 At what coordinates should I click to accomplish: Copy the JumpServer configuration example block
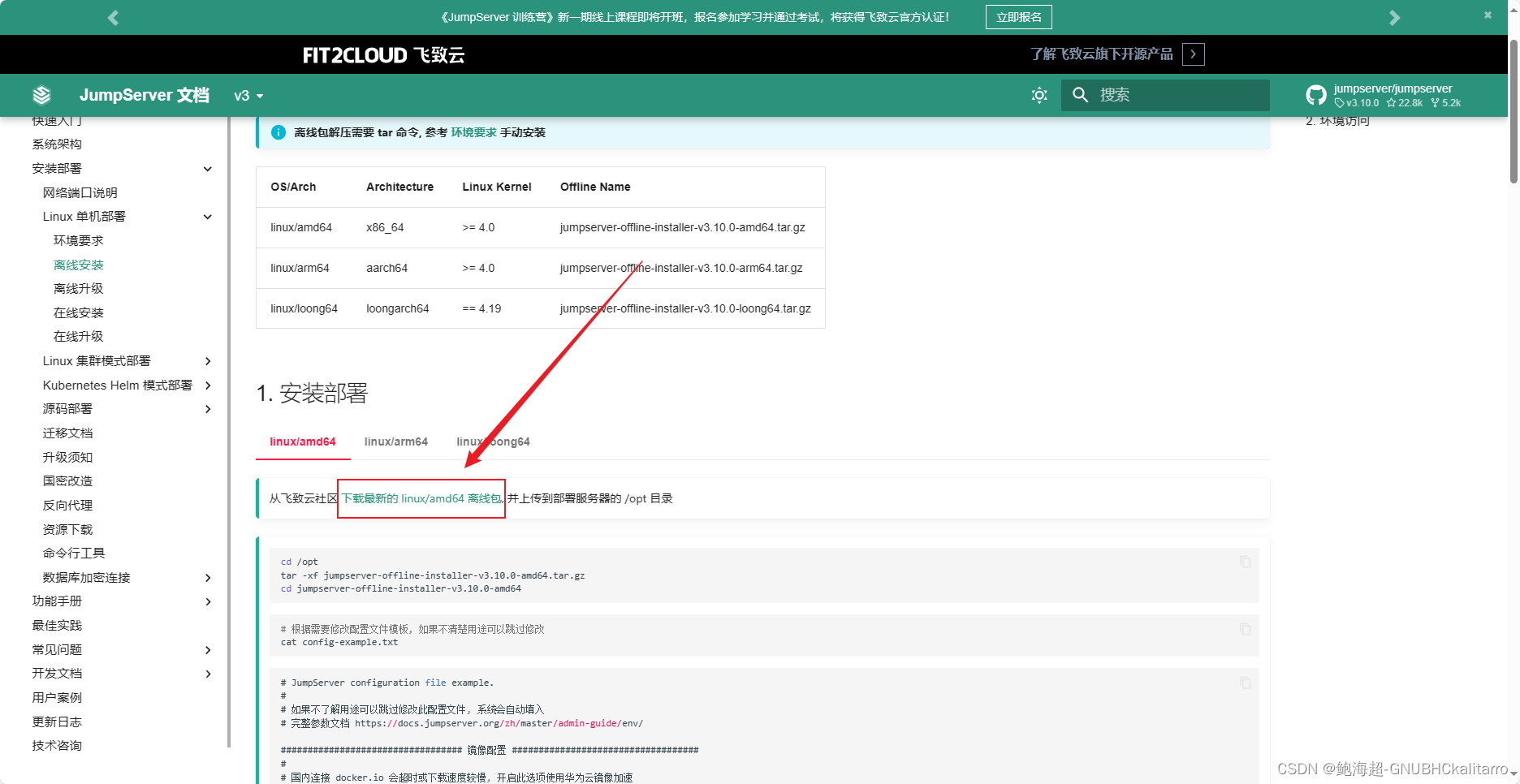[x=1245, y=683]
